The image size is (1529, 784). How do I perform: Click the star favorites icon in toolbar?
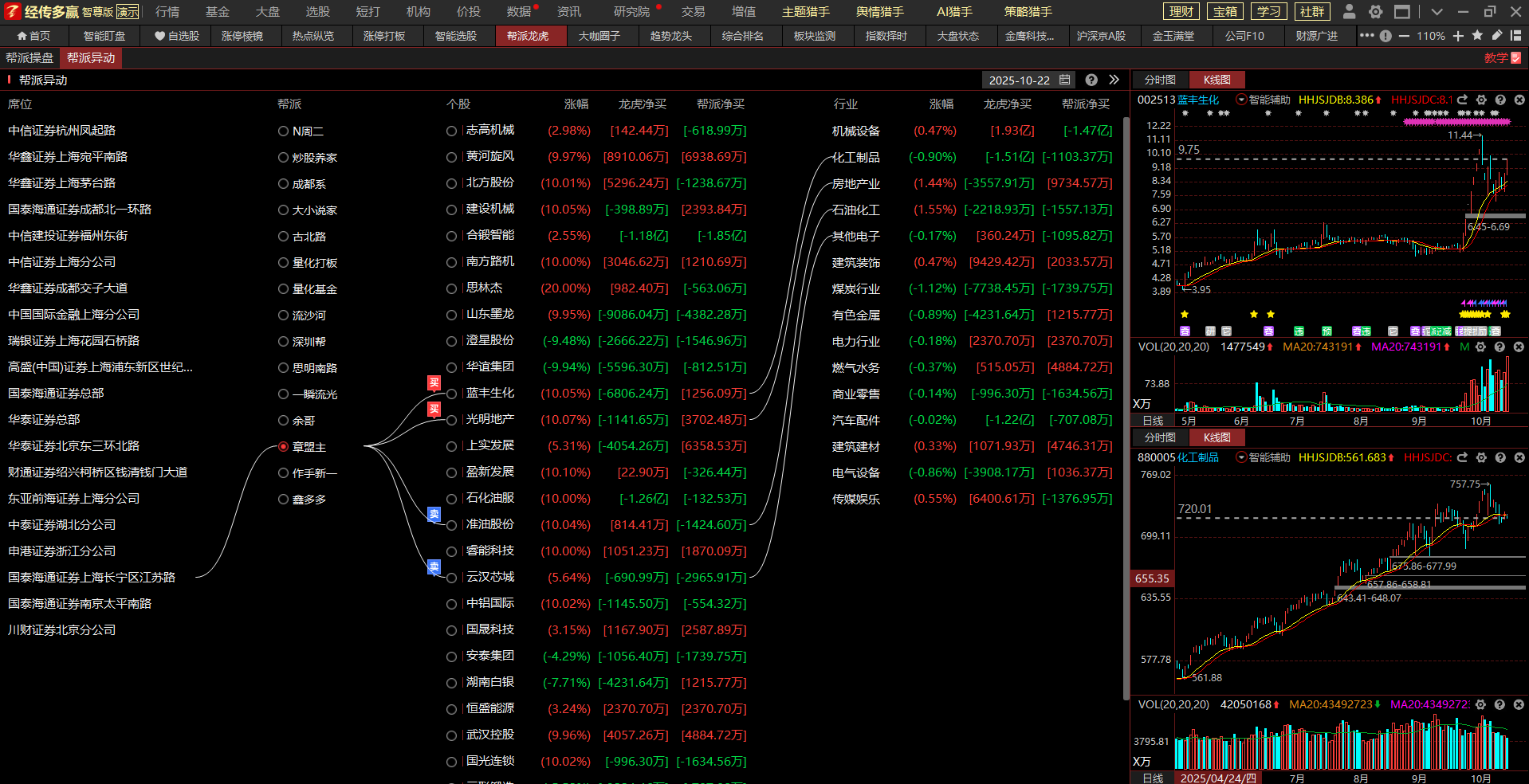(x=1477, y=36)
